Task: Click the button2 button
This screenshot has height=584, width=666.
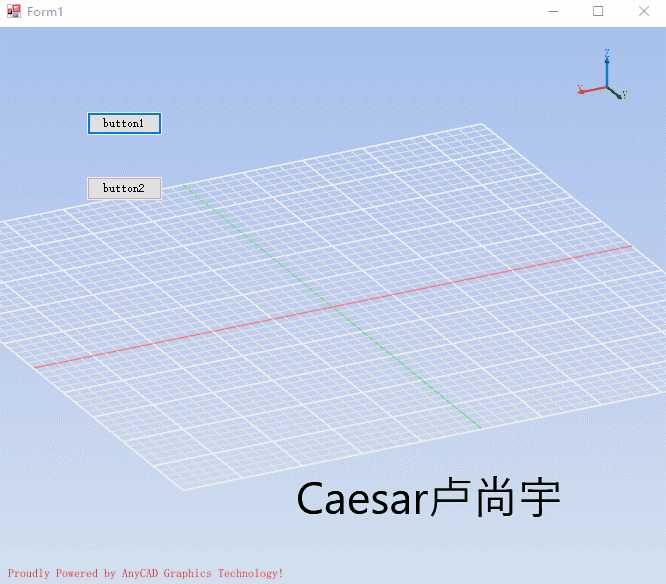Action: [x=124, y=188]
